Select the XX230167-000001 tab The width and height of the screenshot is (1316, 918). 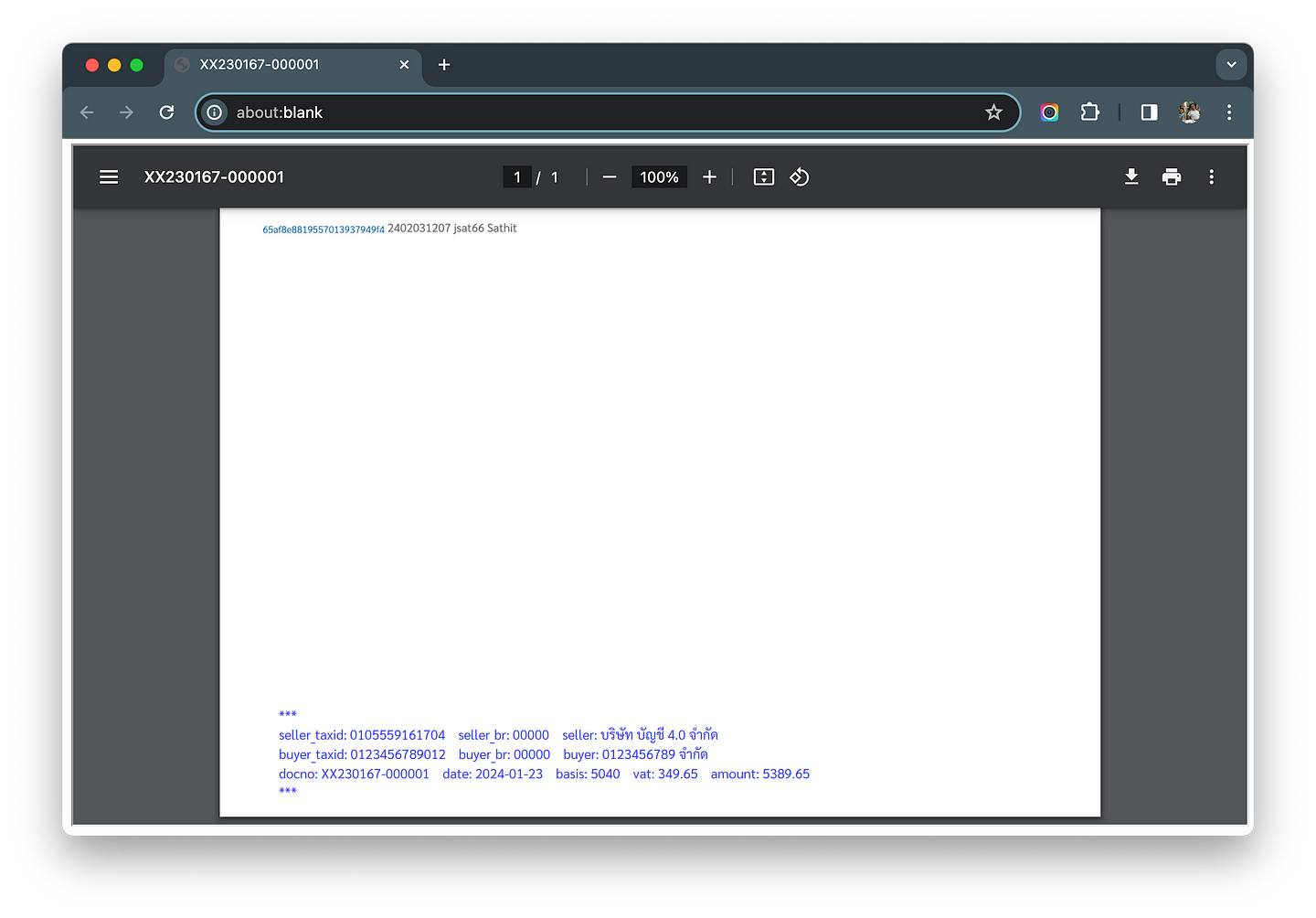[274, 65]
